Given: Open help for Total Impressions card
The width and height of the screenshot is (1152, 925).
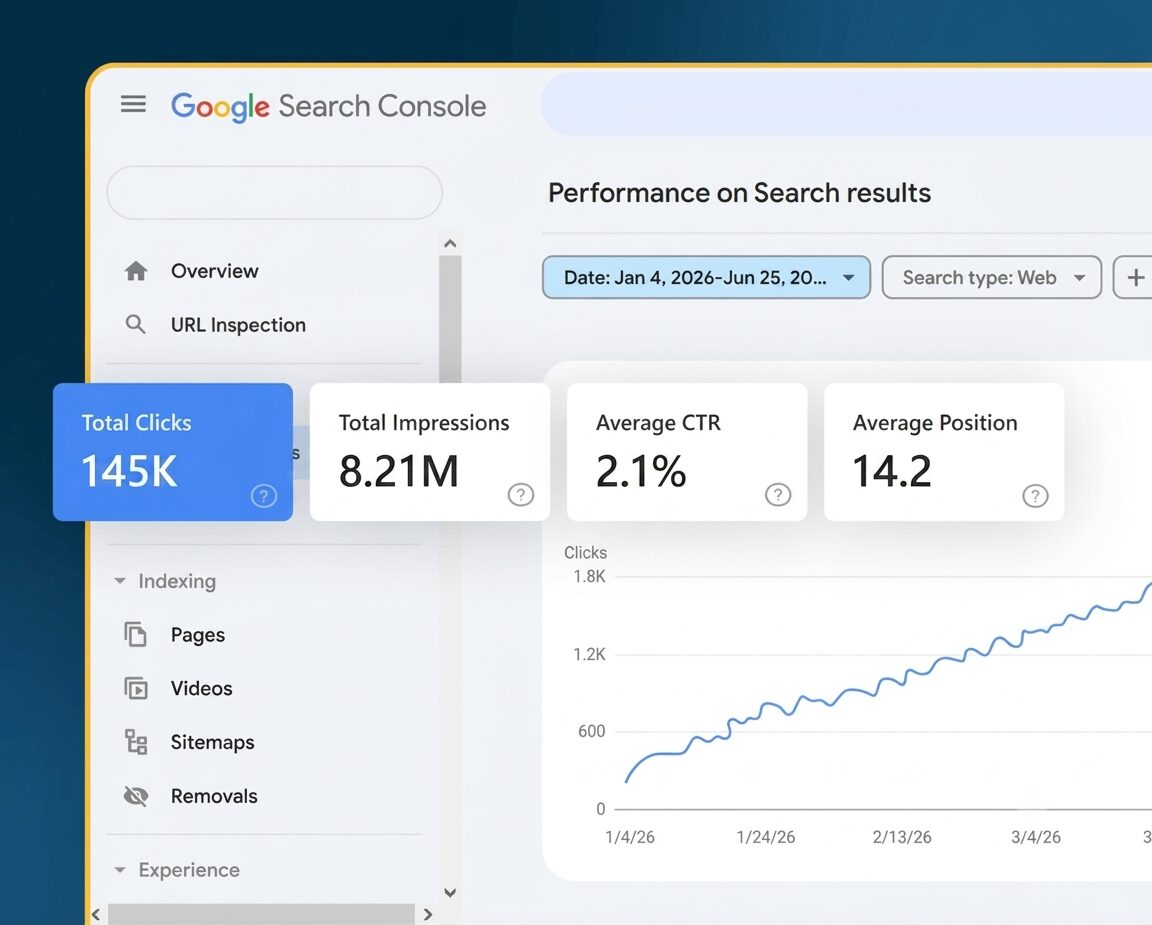Looking at the screenshot, I should tap(521, 494).
